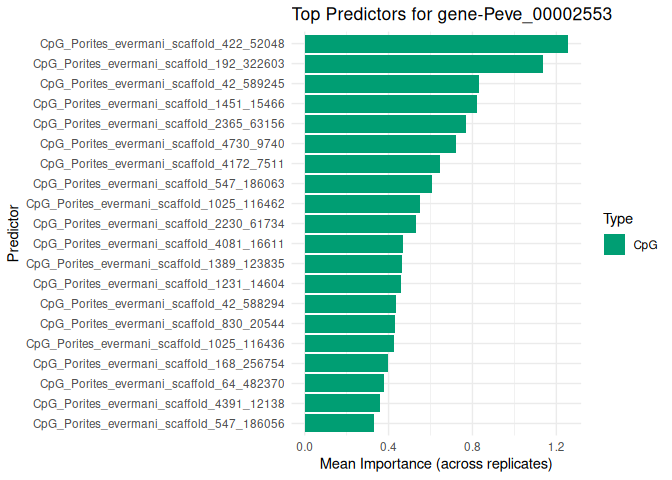Image resolution: width=672 pixels, height=480 pixels.
Task: Select the scaffold_42_589245 bar
Action: pyautogui.click(x=391, y=84)
